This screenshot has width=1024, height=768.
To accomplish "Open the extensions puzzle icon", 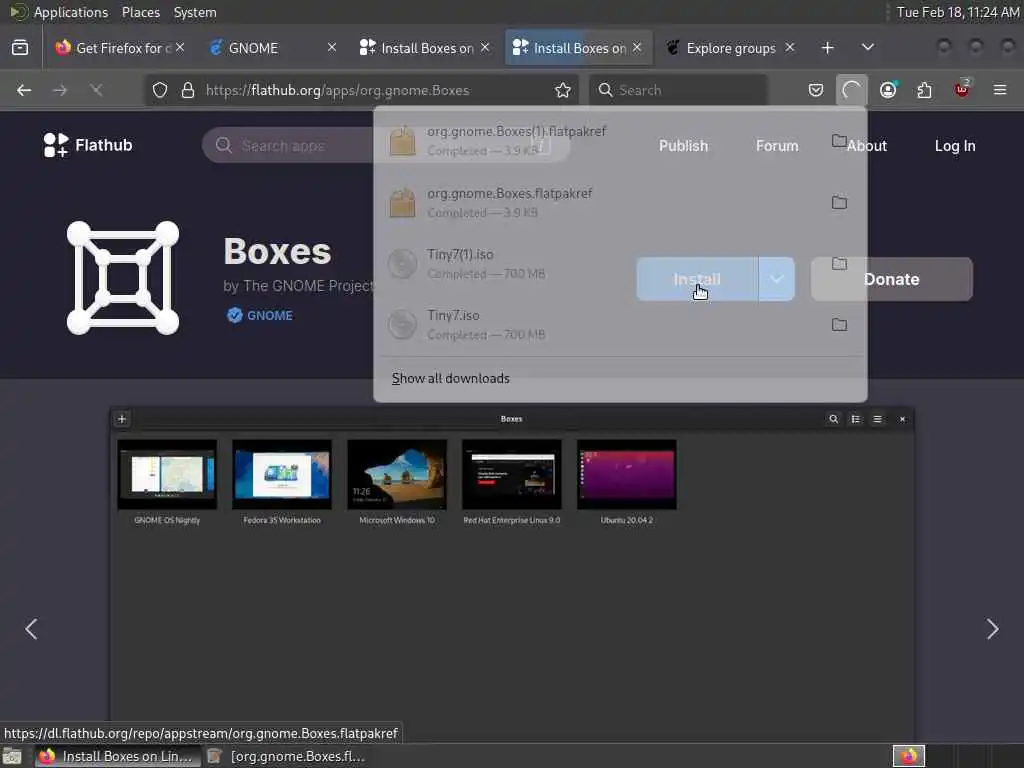I will point(924,90).
